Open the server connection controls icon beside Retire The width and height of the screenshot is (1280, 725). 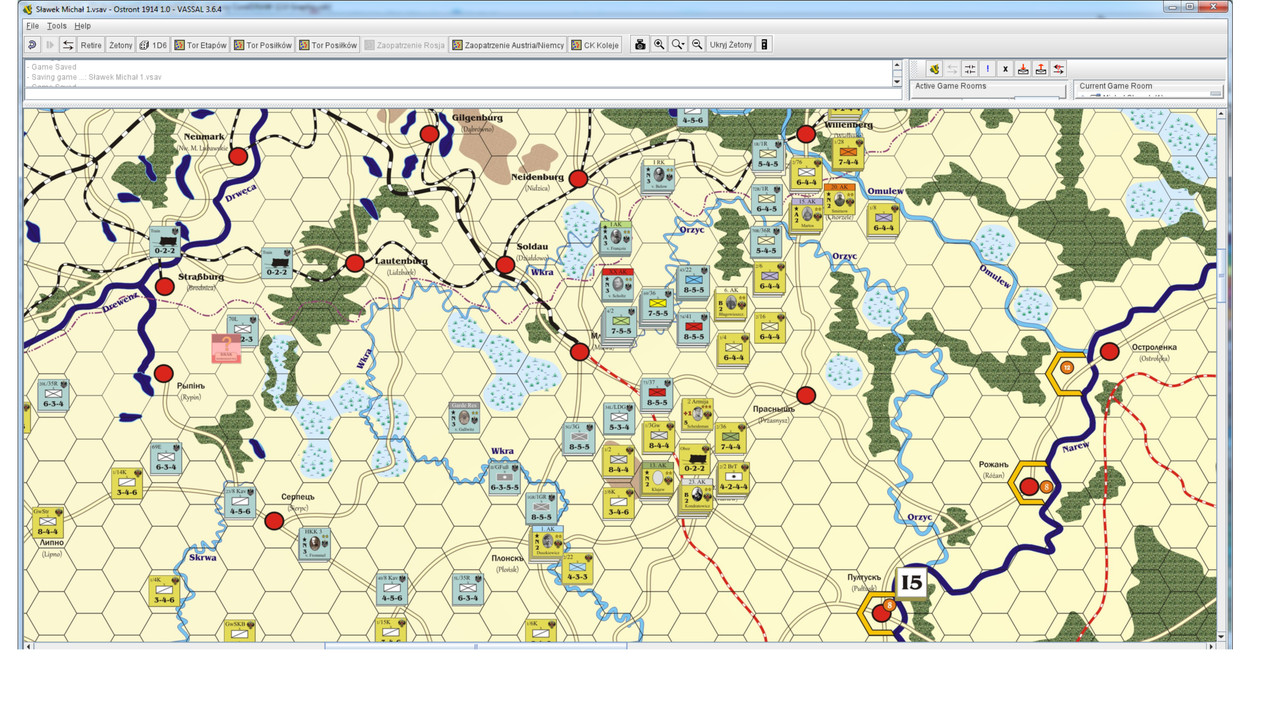[x=68, y=45]
